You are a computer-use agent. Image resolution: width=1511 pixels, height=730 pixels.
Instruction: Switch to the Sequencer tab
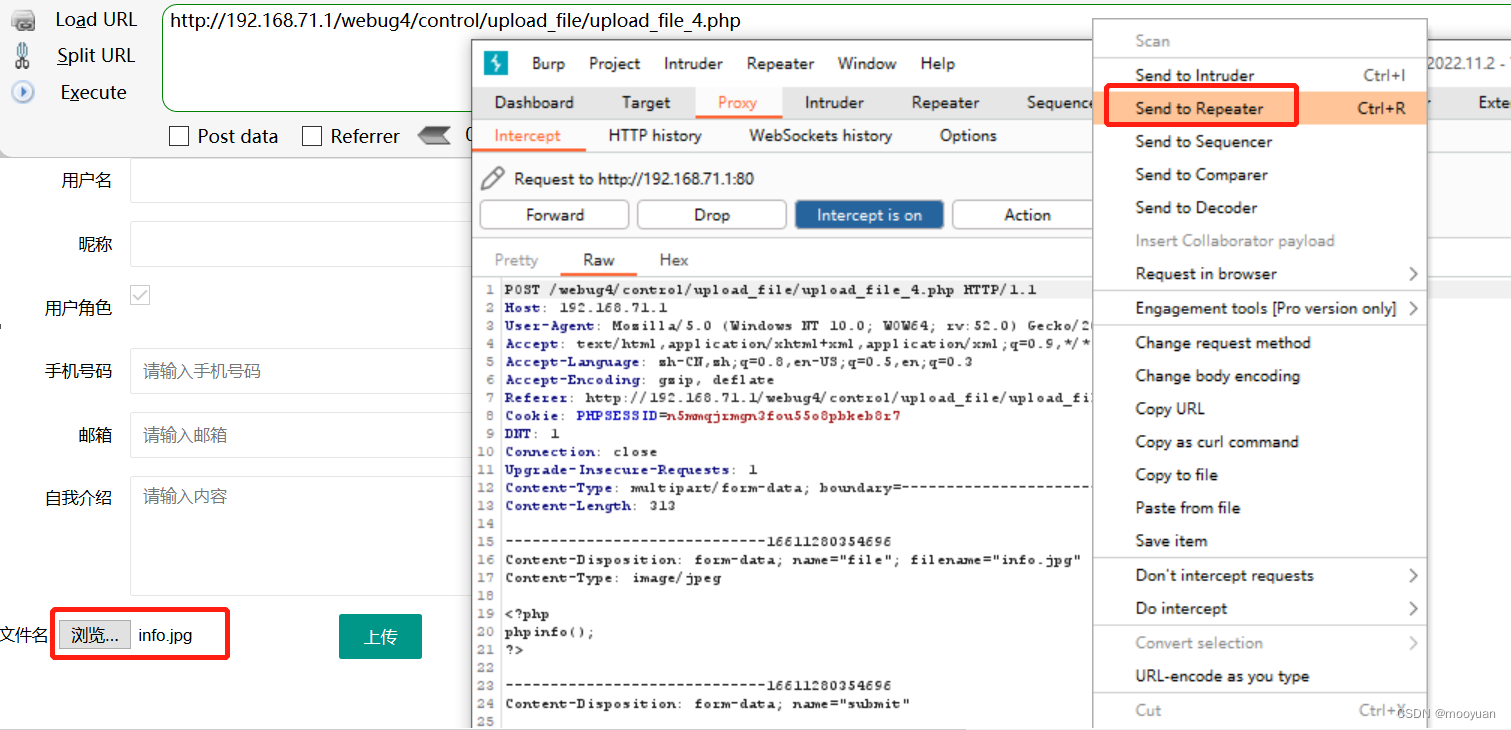tap(1060, 102)
